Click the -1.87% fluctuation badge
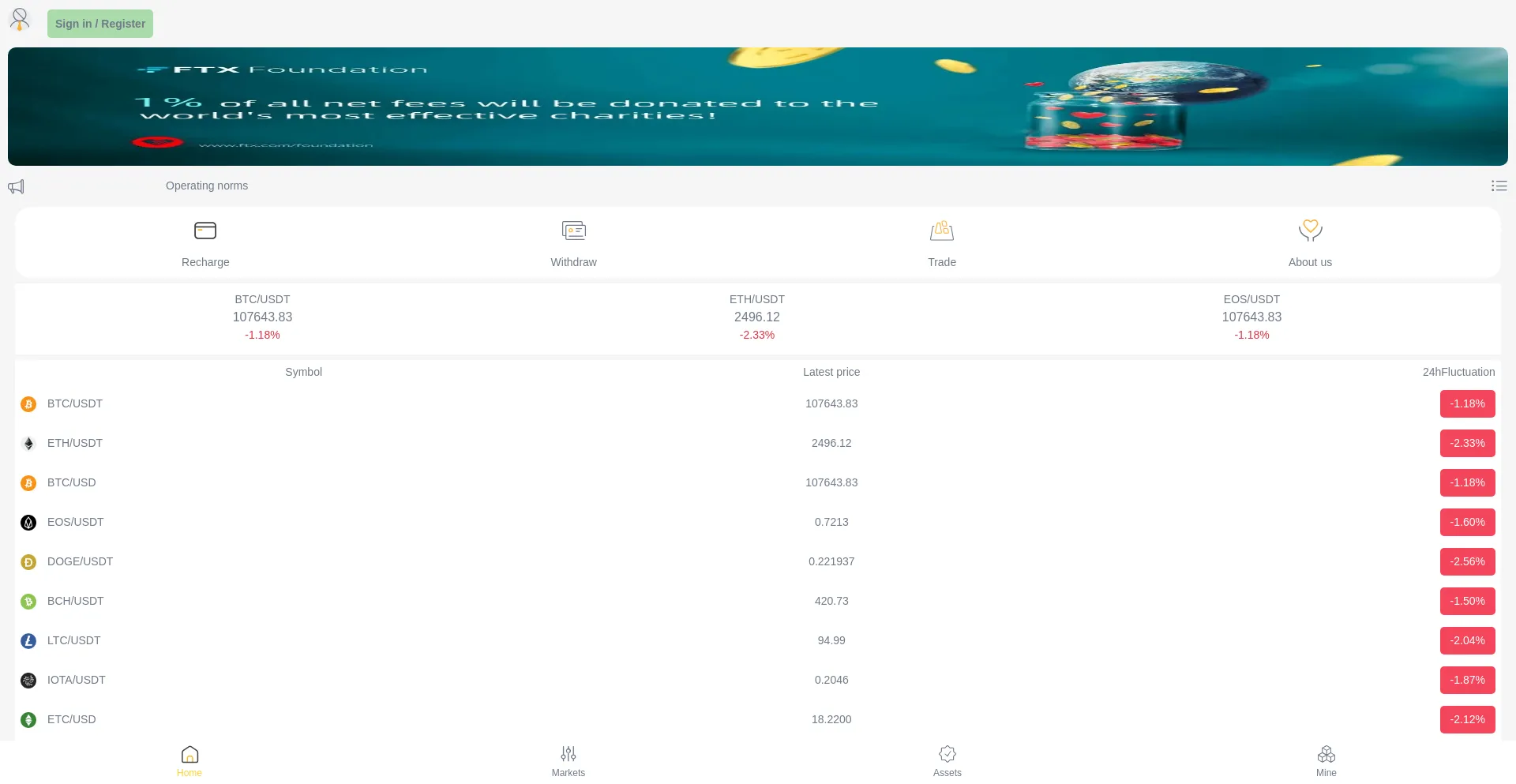Screen dimensions: 1516x784 (1467, 680)
